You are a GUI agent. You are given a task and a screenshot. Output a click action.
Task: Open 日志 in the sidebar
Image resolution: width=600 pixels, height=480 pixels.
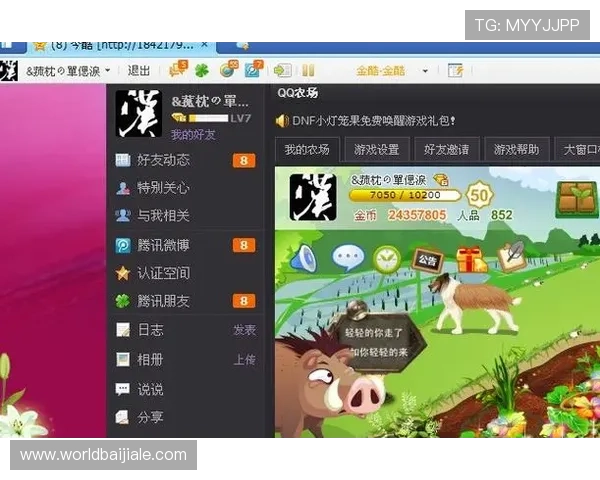pos(140,330)
